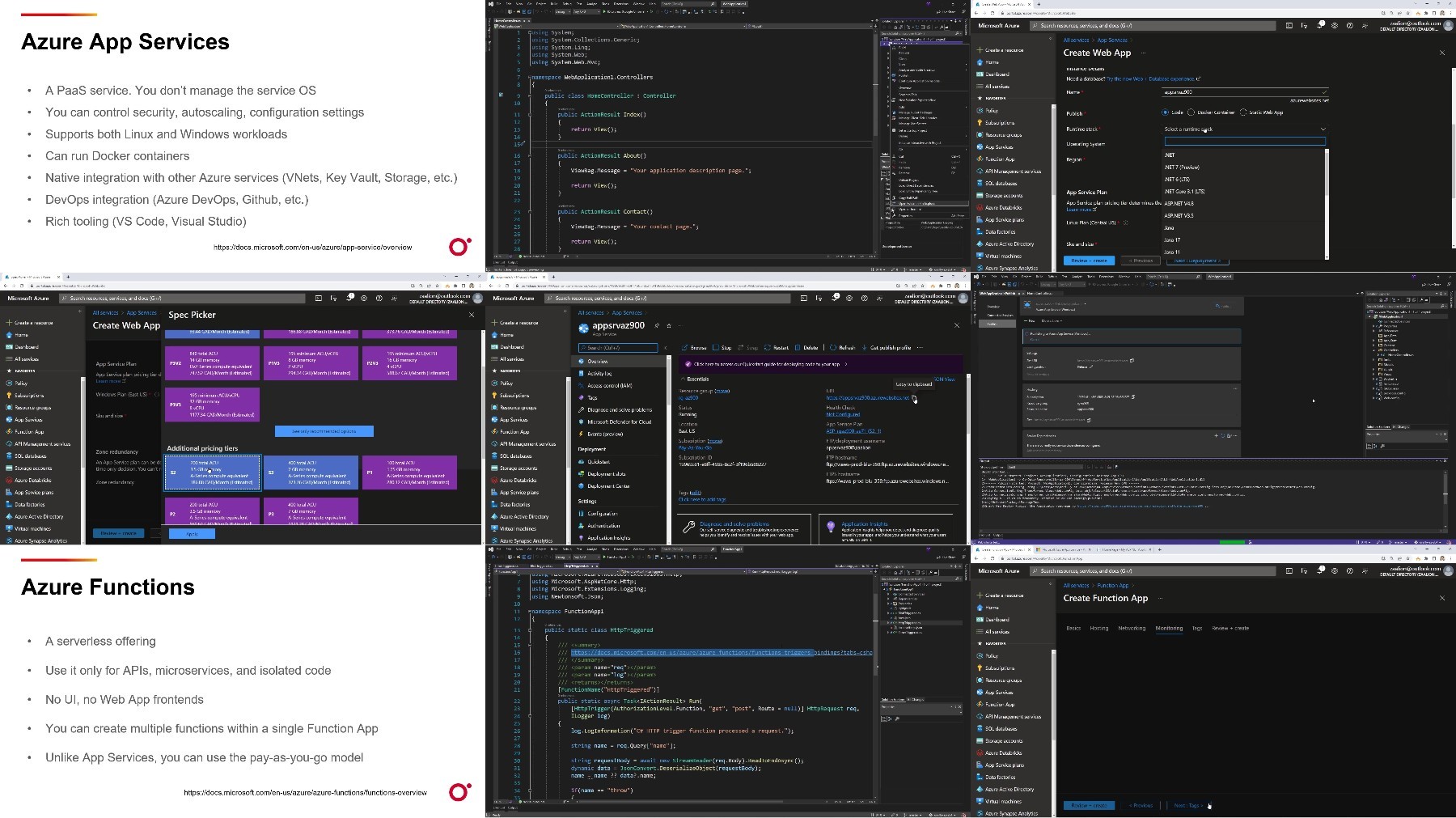
Task: Open the Runtime stack dropdown chevron
Action: [1323, 129]
